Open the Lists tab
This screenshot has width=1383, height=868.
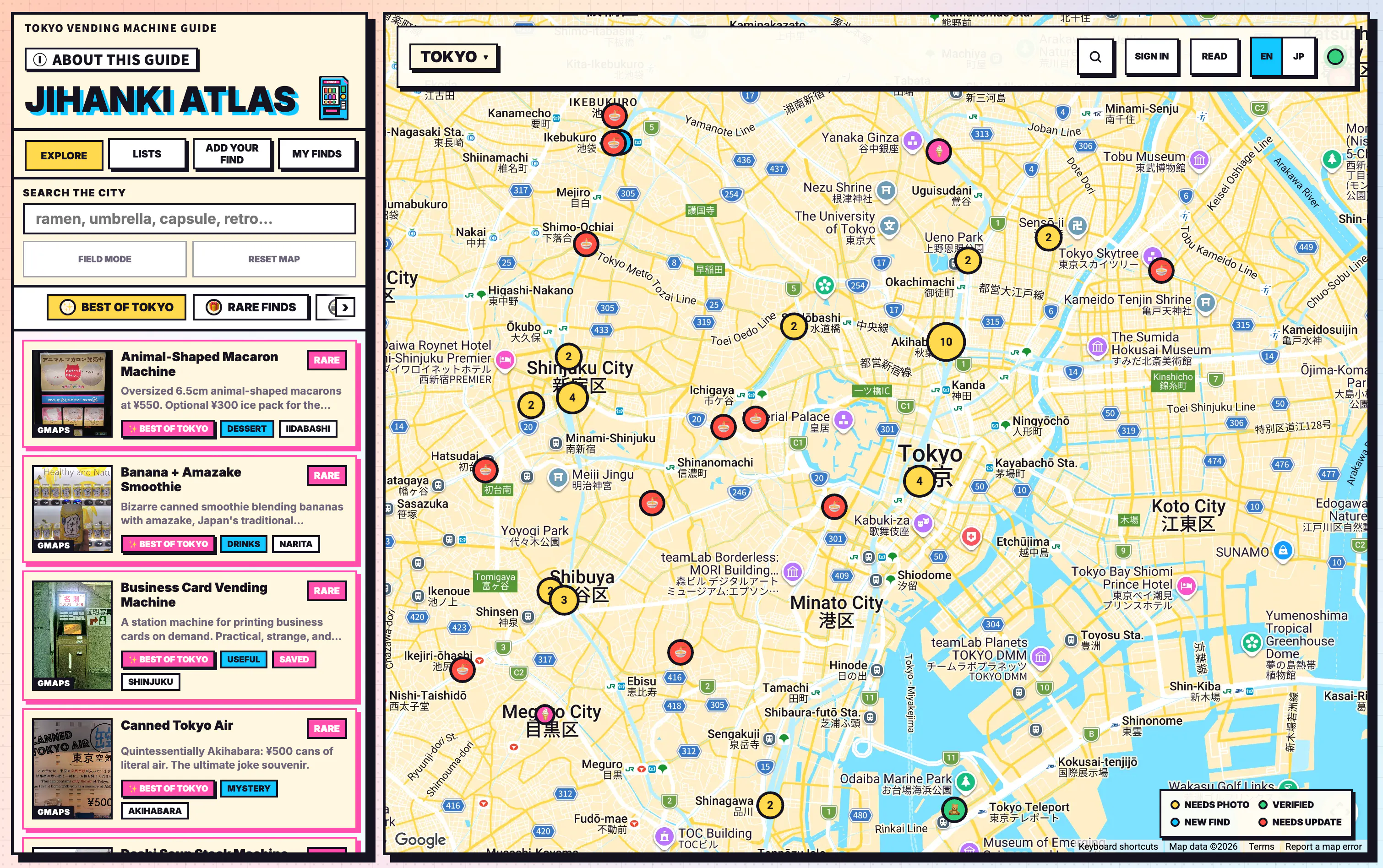pos(147,154)
